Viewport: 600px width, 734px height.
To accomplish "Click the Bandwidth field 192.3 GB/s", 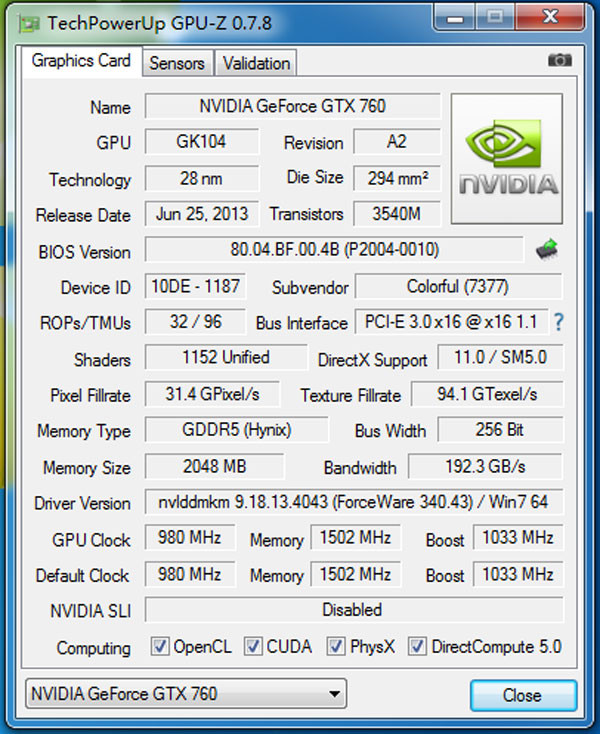I will point(485,466).
